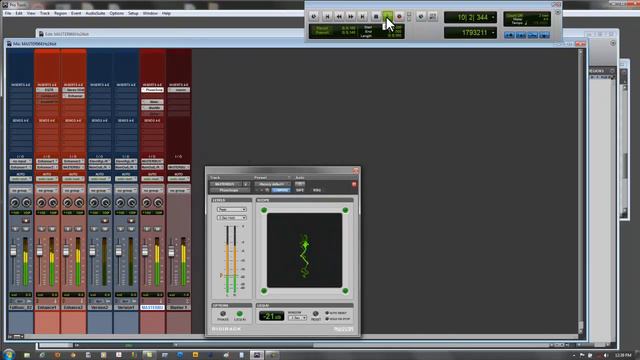Viewport: 640px width, 360px height.
Task: Click the Mix window vertical scrollbar
Action: (581, 191)
